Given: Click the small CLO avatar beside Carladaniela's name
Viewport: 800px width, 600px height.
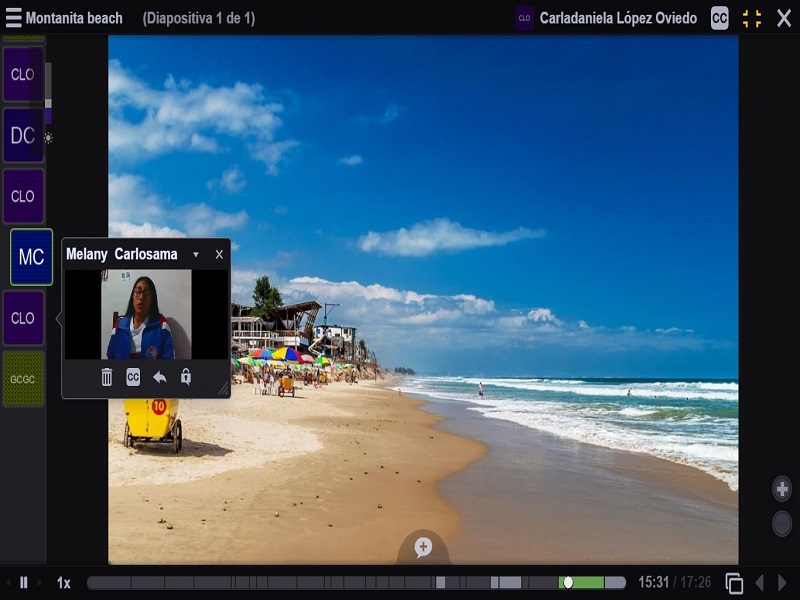Looking at the screenshot, I should click(x=524, y=18).
